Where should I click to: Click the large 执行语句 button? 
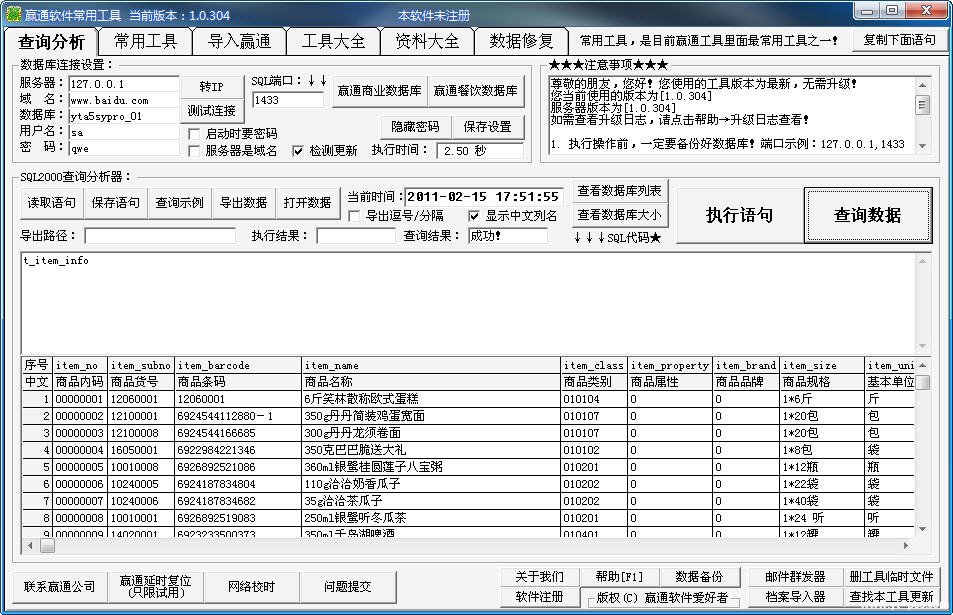coord(739,215)
